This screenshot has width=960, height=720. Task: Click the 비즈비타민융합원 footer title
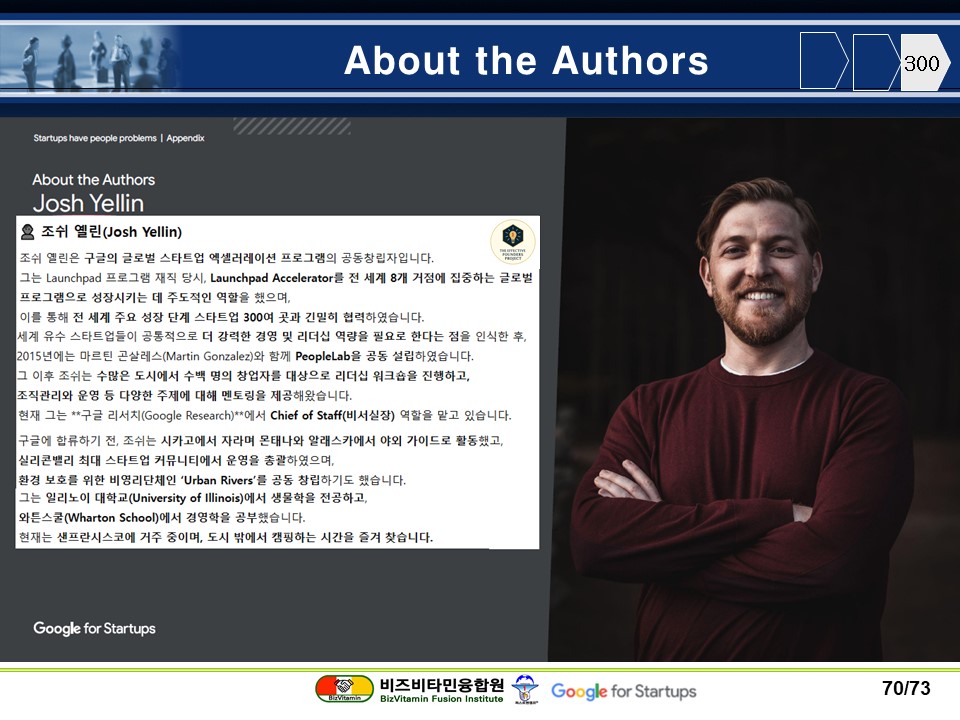pyautogui.click(x=441, y=684)
